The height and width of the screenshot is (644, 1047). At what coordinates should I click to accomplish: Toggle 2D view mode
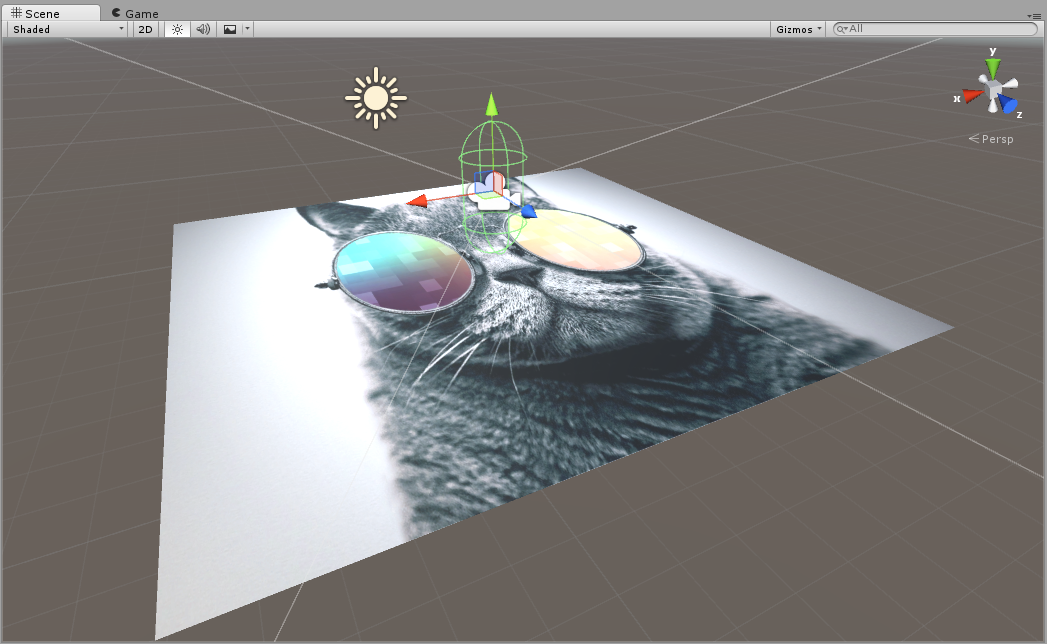tap(145, 29)
